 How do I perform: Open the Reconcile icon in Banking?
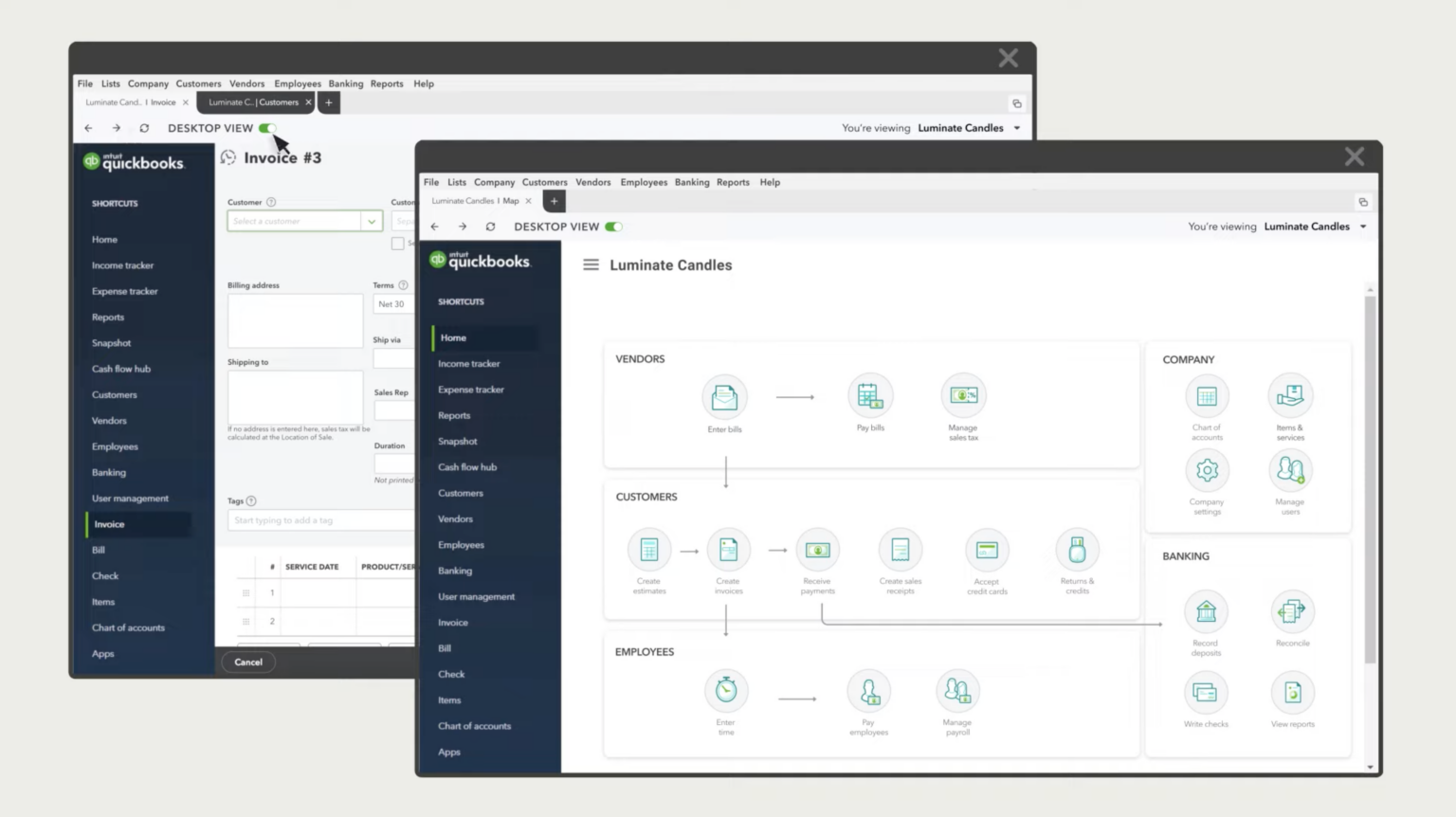1292,612
